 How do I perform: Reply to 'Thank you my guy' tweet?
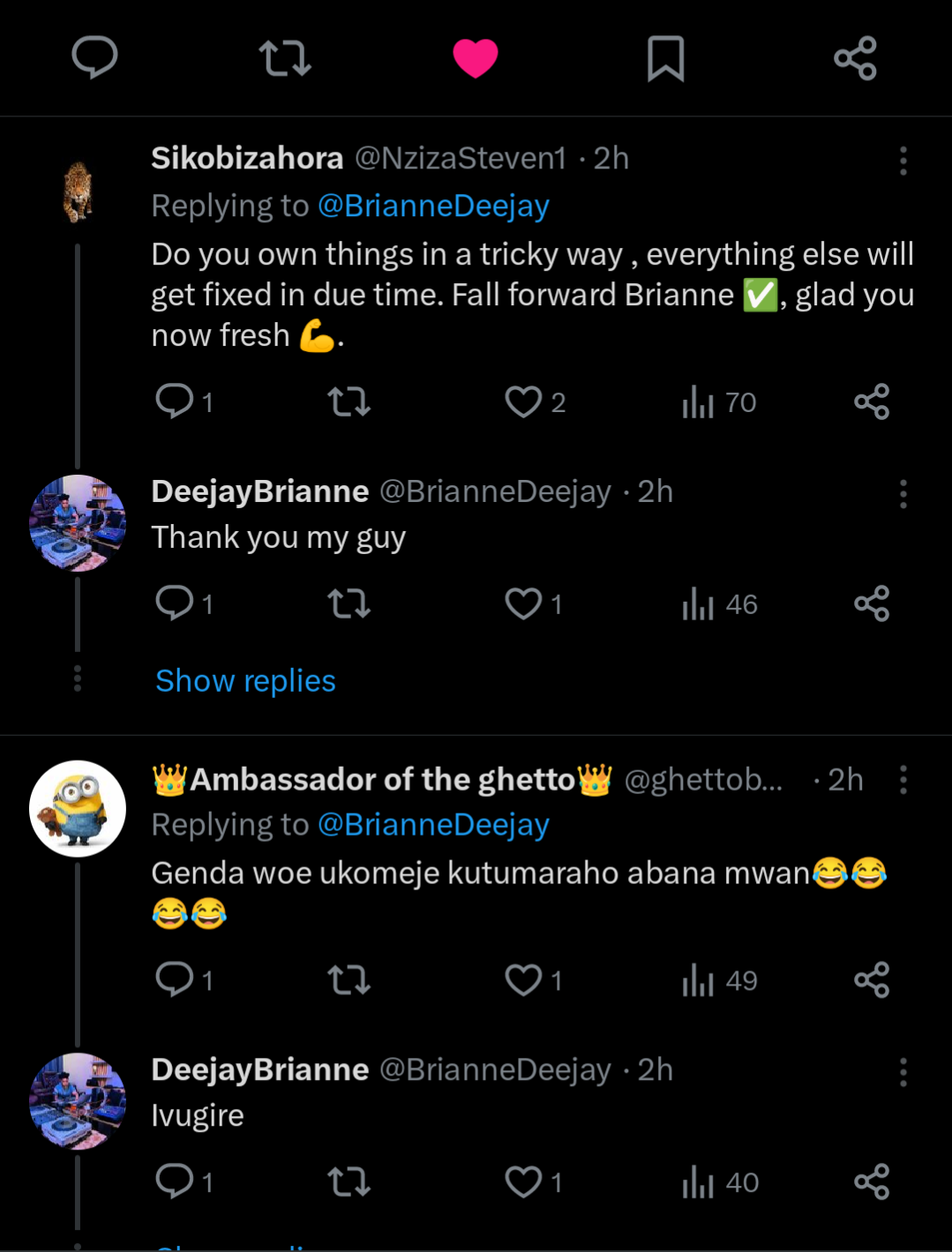(175, 604)
